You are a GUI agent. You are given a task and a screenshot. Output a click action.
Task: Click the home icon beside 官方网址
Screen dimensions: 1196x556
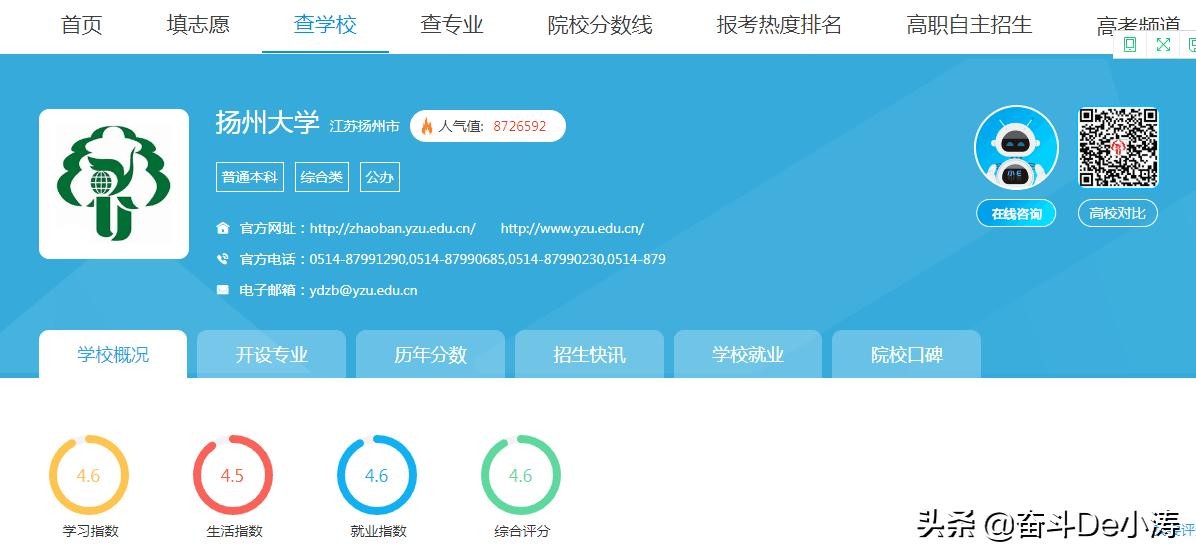[x=223, y=228]
